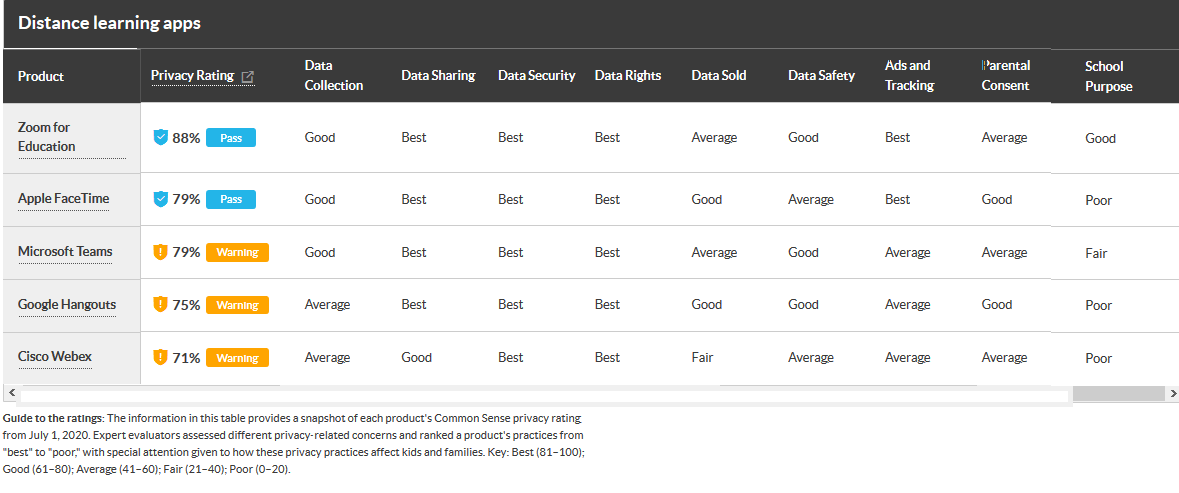1179x493 pixels.
Task: Open the Zoom for Education product link
Action: (47, 137)
